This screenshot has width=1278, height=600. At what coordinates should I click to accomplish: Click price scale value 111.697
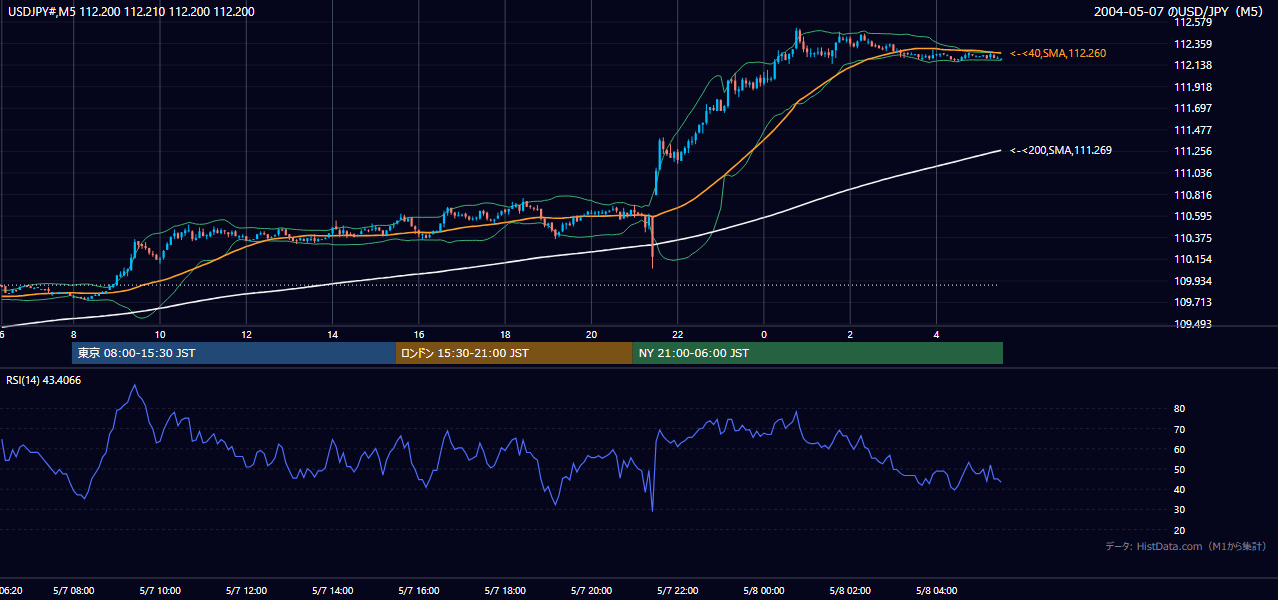click(1193, 108)
